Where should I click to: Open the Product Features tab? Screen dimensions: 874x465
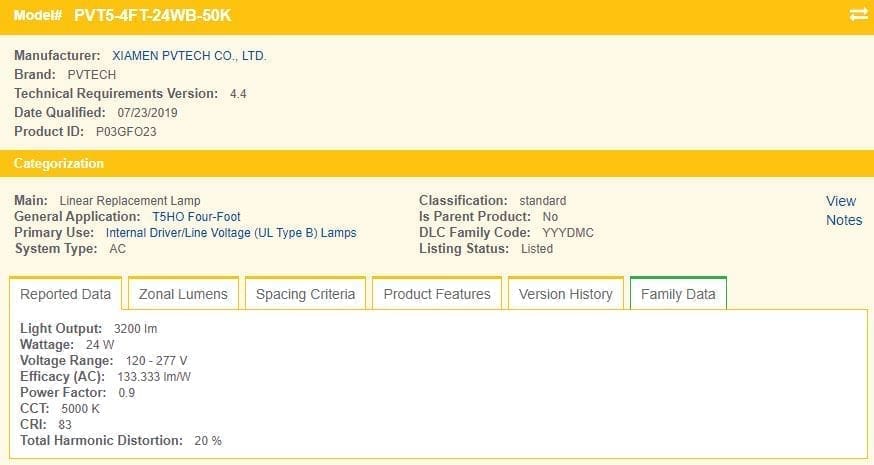437,294
